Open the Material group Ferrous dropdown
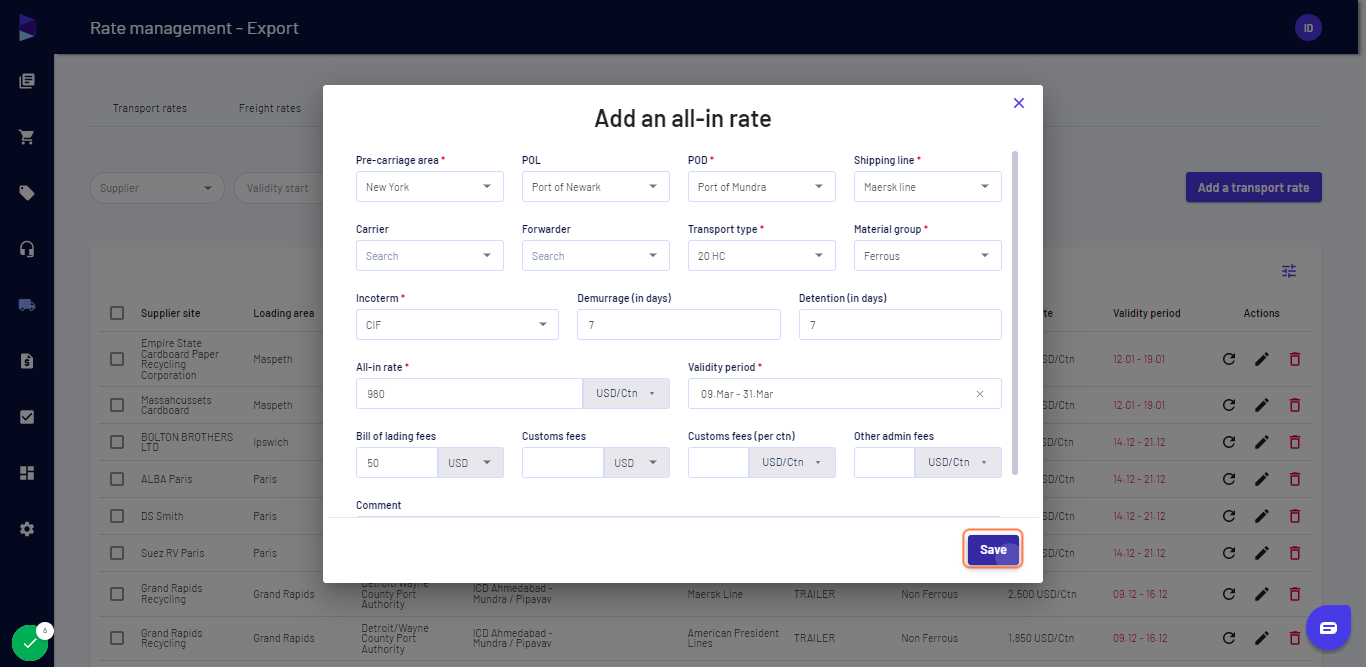Screen dimensions: 1366x667 point(928,256)
